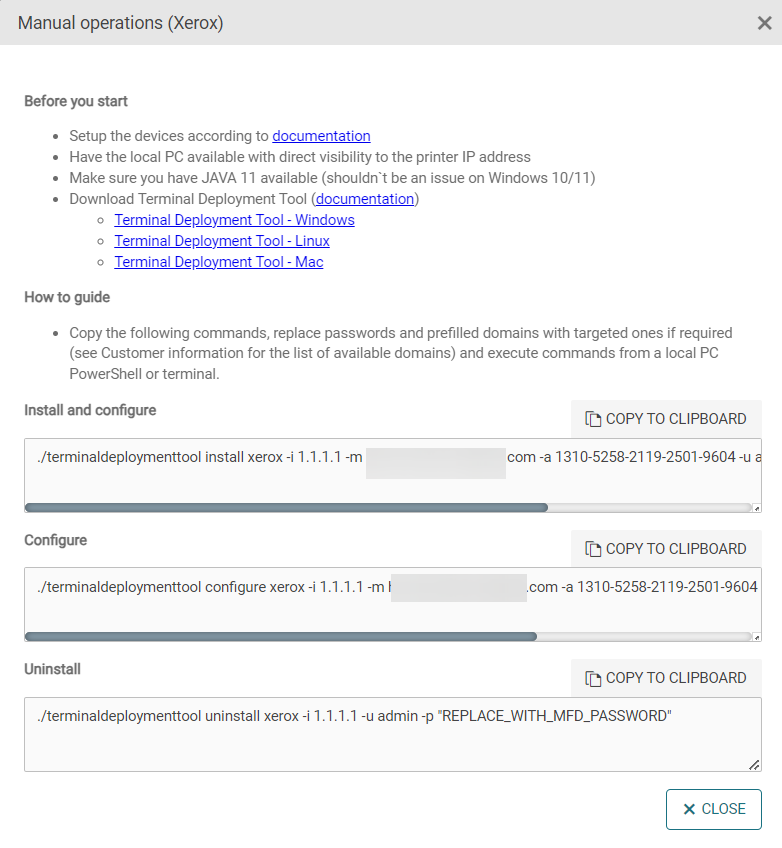The height and width of the screenshot is (848, 782).
Task: Click the horizontal scrollbar under the Configure command
Action: 300,637
